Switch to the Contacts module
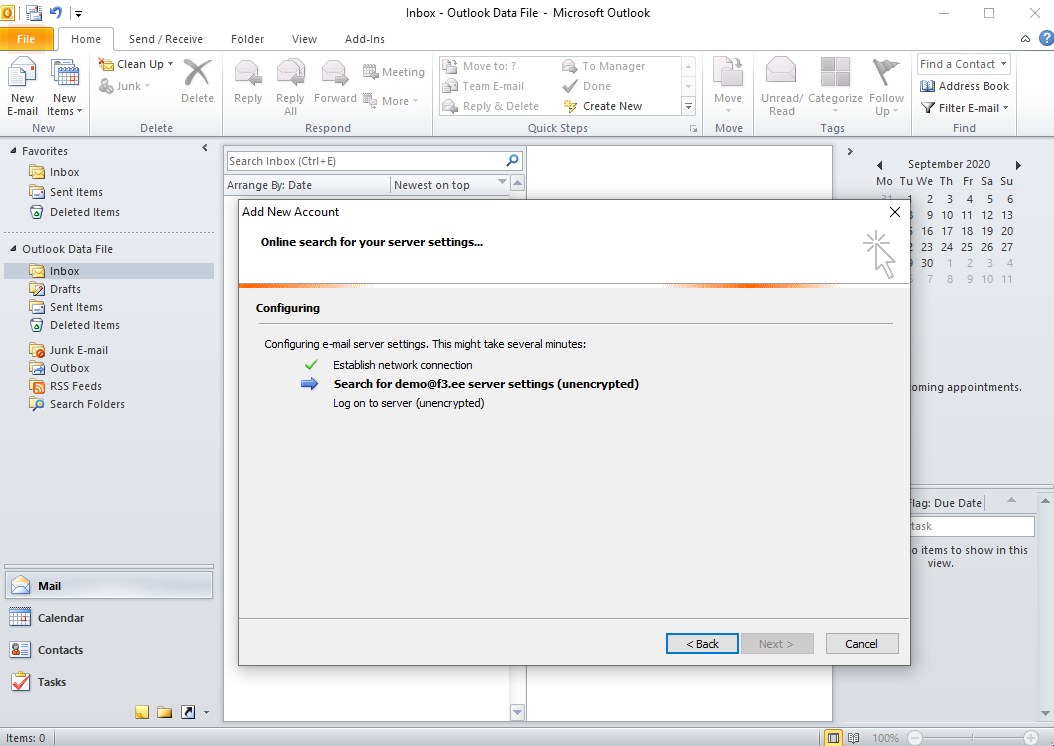 108,650
